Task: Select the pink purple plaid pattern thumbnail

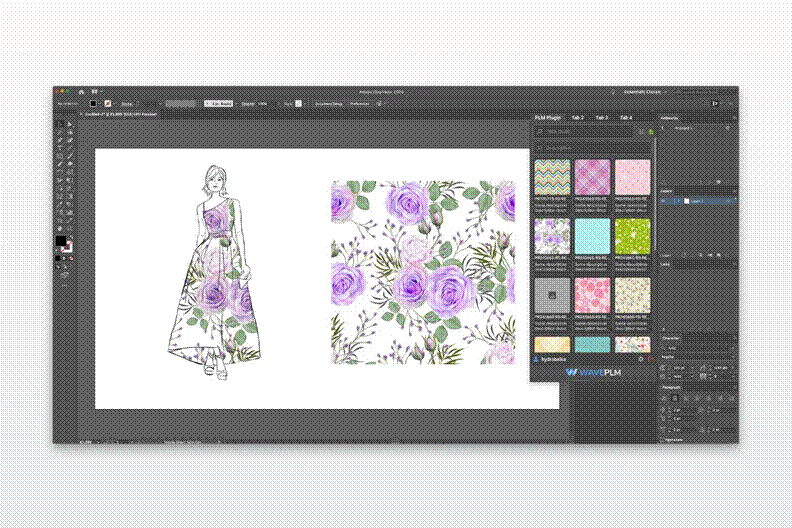Action: pos(592,177)
